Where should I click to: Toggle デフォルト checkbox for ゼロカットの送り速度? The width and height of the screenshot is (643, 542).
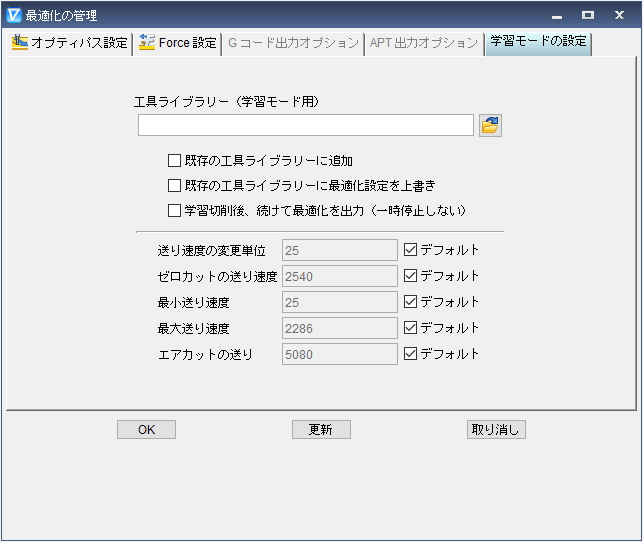click(x=410, y=276)
